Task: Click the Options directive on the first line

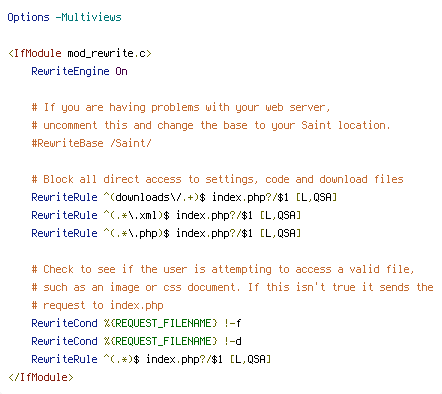Action: click(28, 17)
